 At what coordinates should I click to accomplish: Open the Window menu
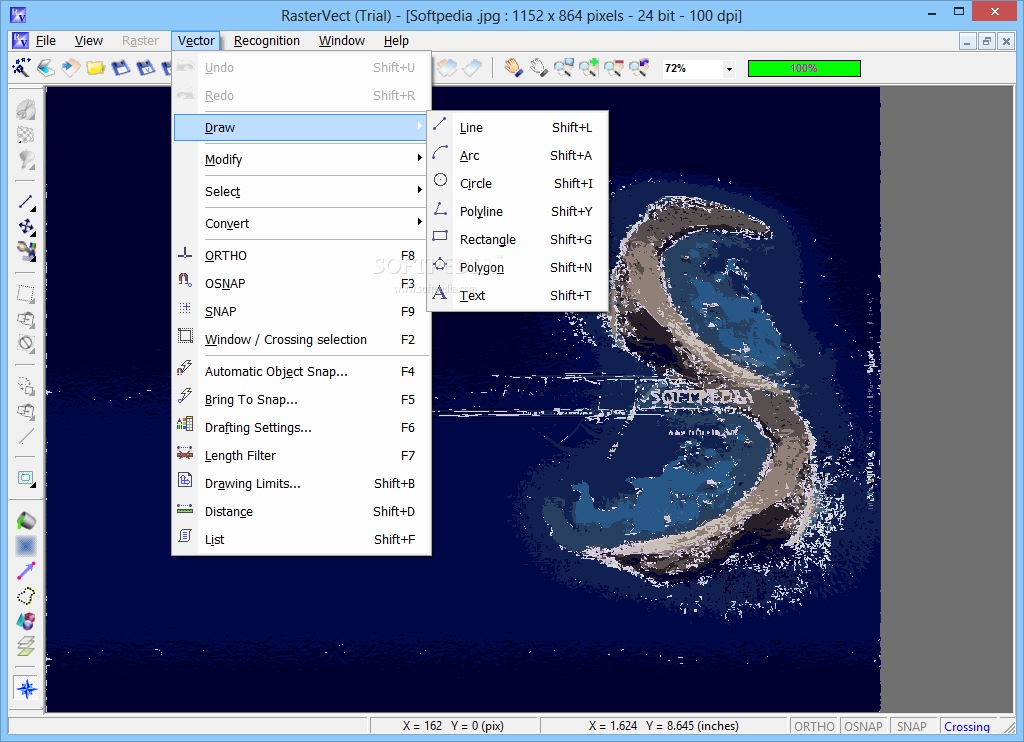pyautogui.click(x=342, y=40)
